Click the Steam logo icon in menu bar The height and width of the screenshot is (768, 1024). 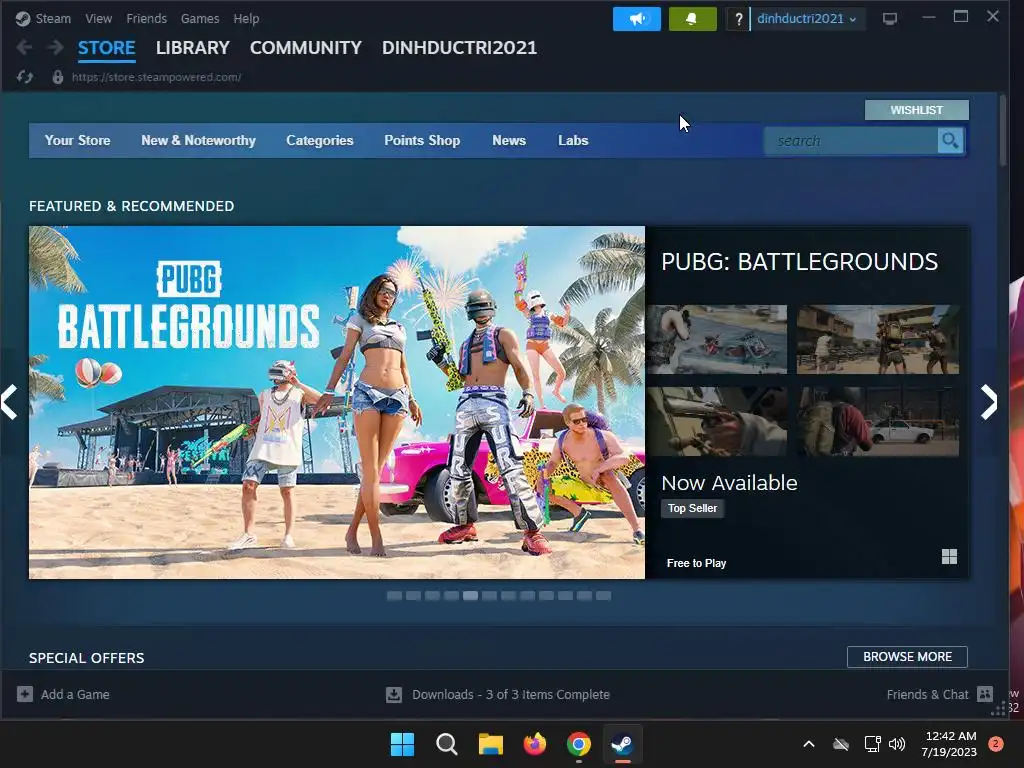pyautogui.click(x=23, y=19)
